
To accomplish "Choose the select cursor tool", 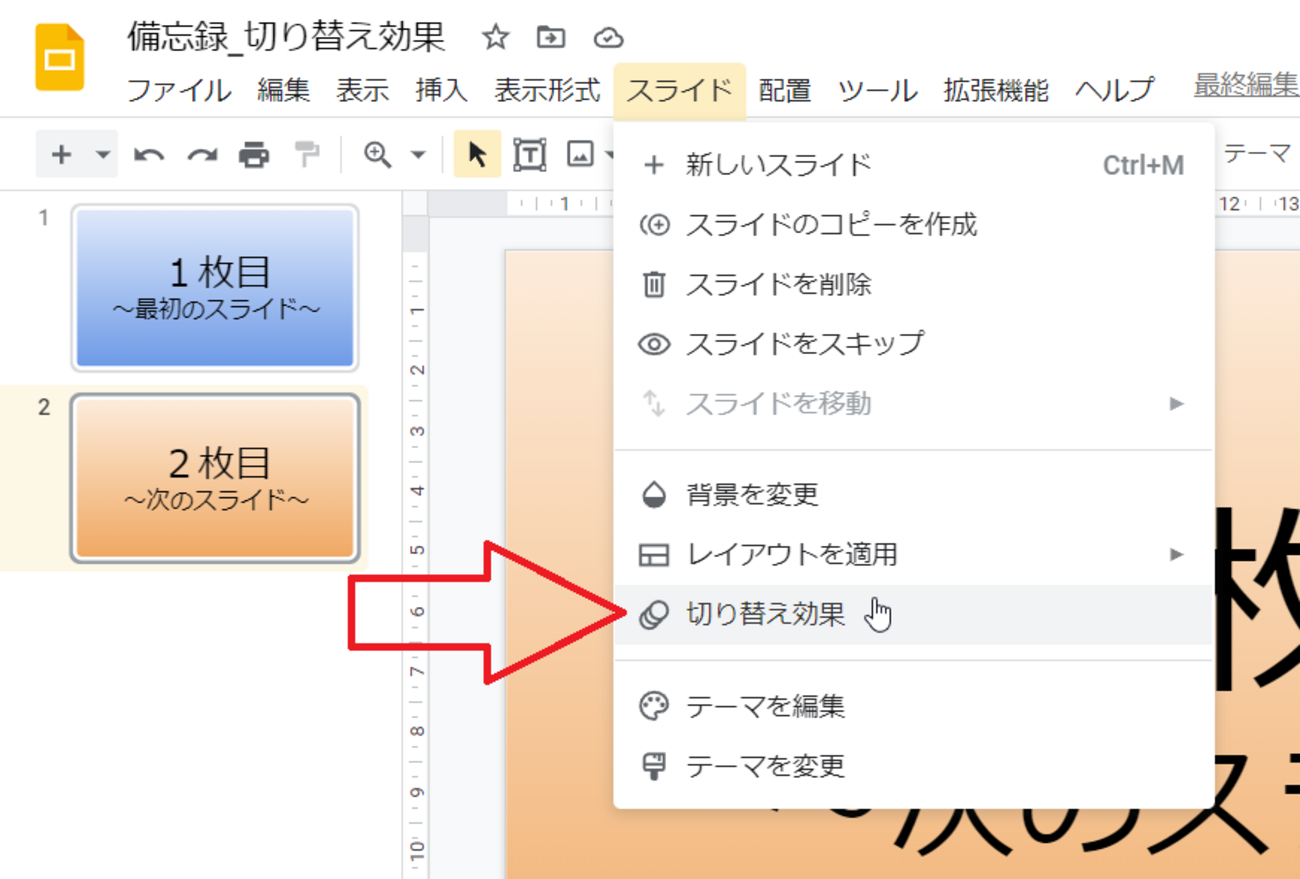I will (x=477, y=154).
